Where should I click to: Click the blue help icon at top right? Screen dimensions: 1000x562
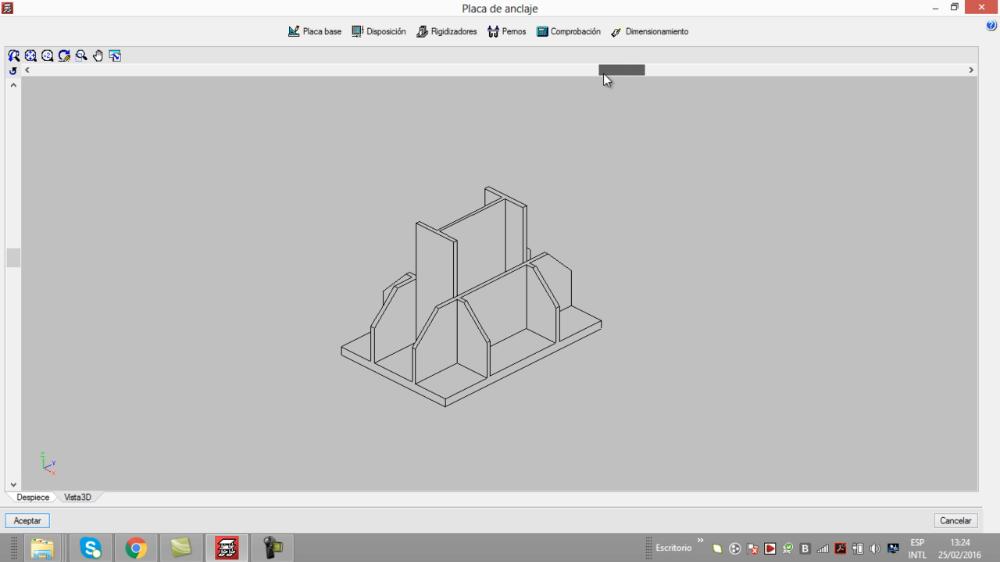click(991, 26)
